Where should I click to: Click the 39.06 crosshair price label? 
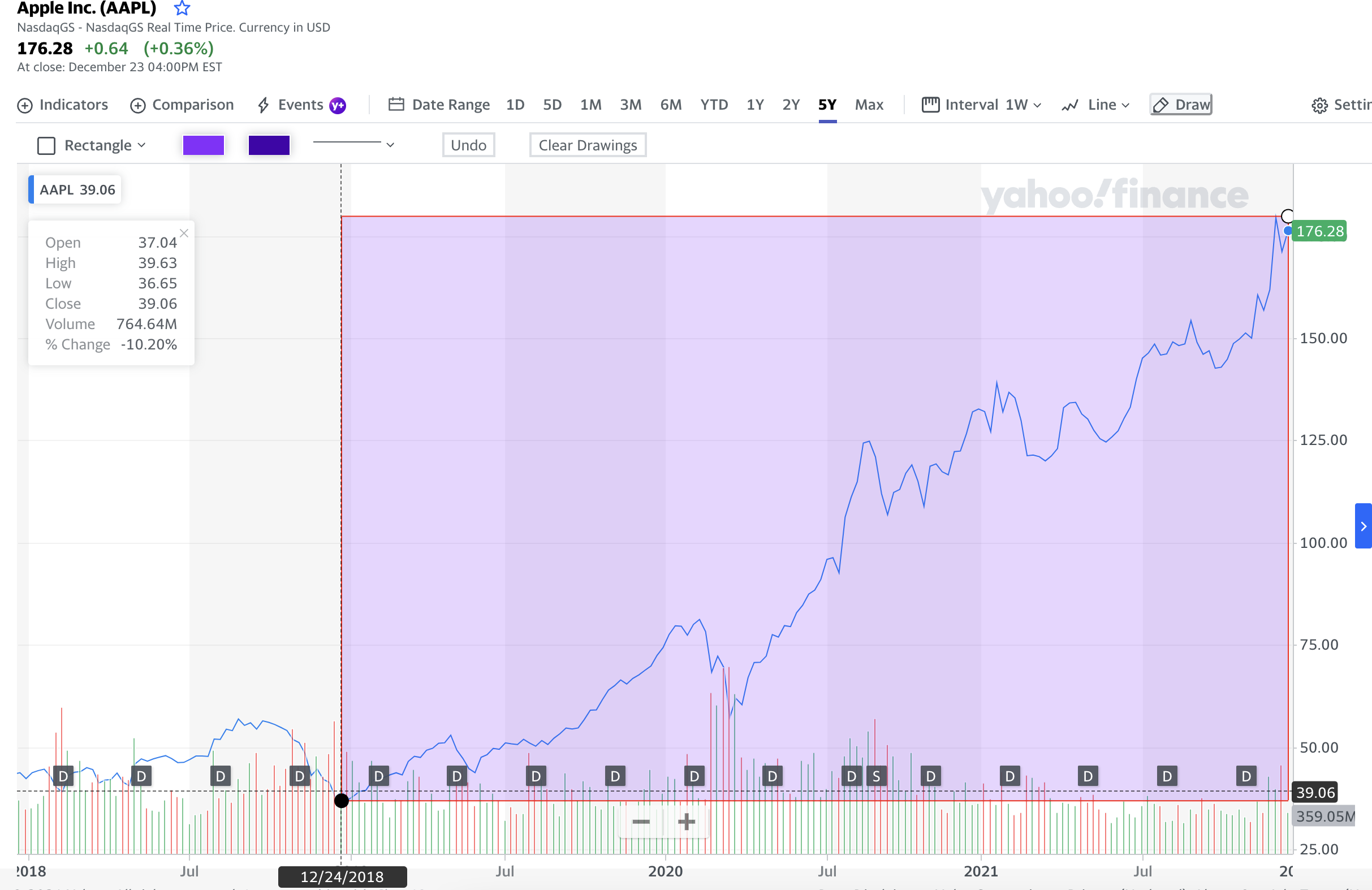1315,793
